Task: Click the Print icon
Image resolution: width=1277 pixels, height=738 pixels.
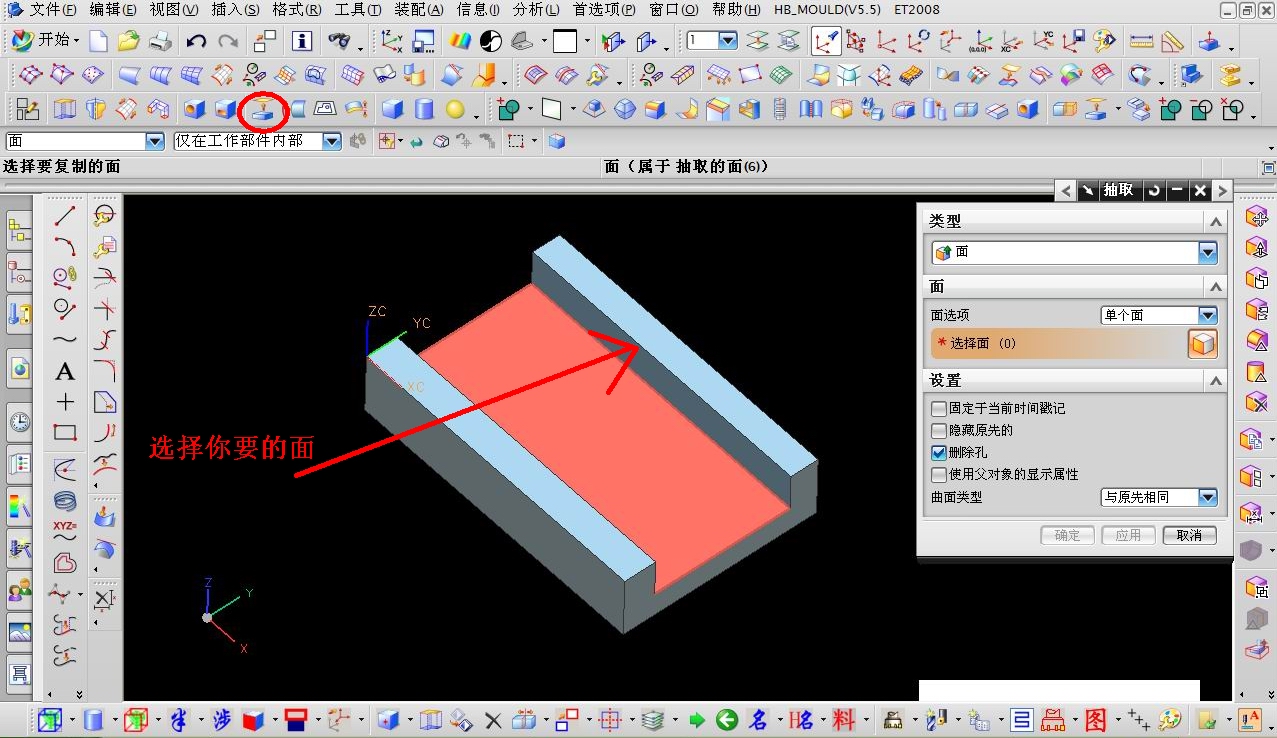Action: click(x=160, y=41)
